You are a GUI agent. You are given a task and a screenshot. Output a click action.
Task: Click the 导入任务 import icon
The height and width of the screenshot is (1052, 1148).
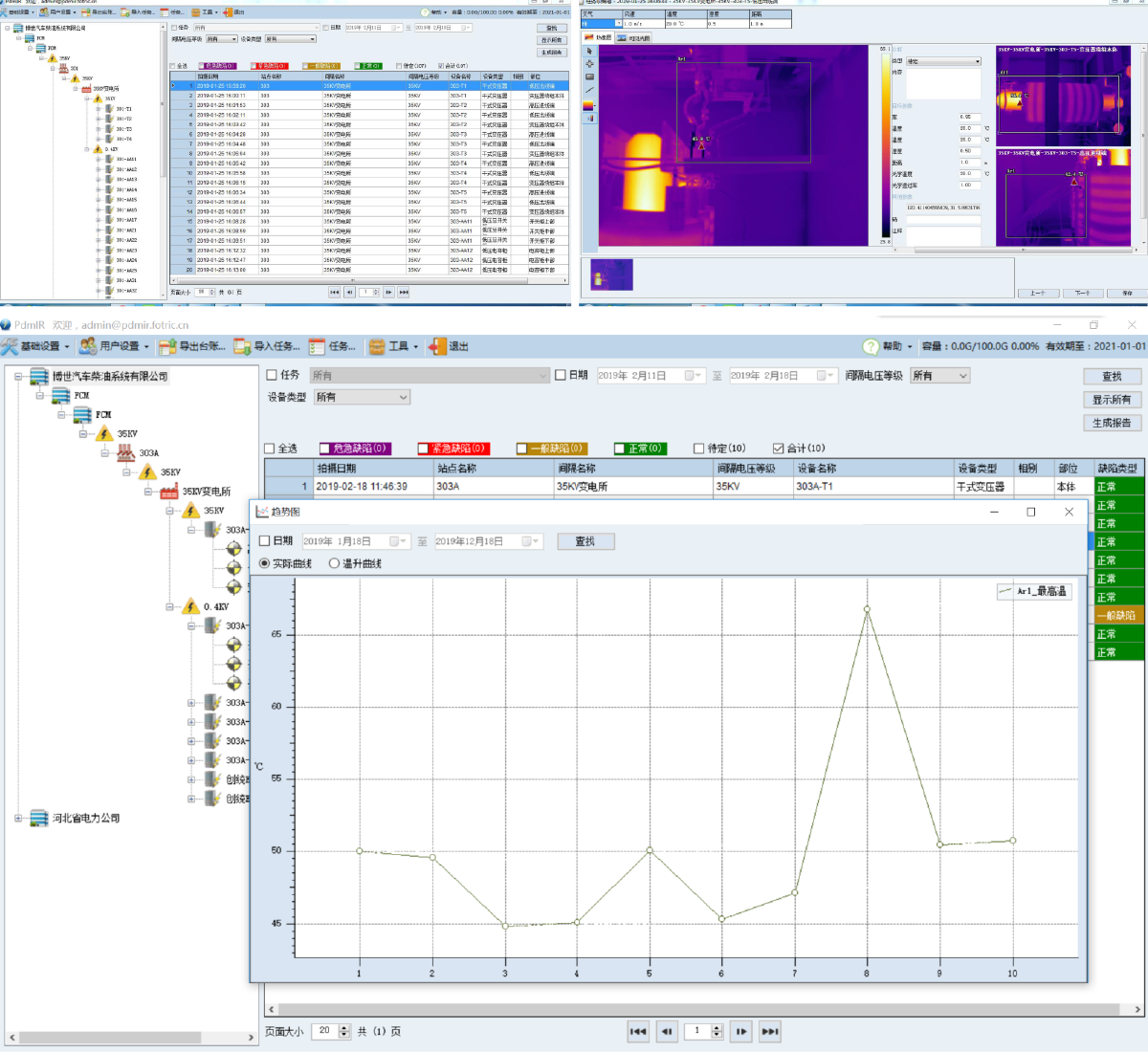(x=242, y=346)
